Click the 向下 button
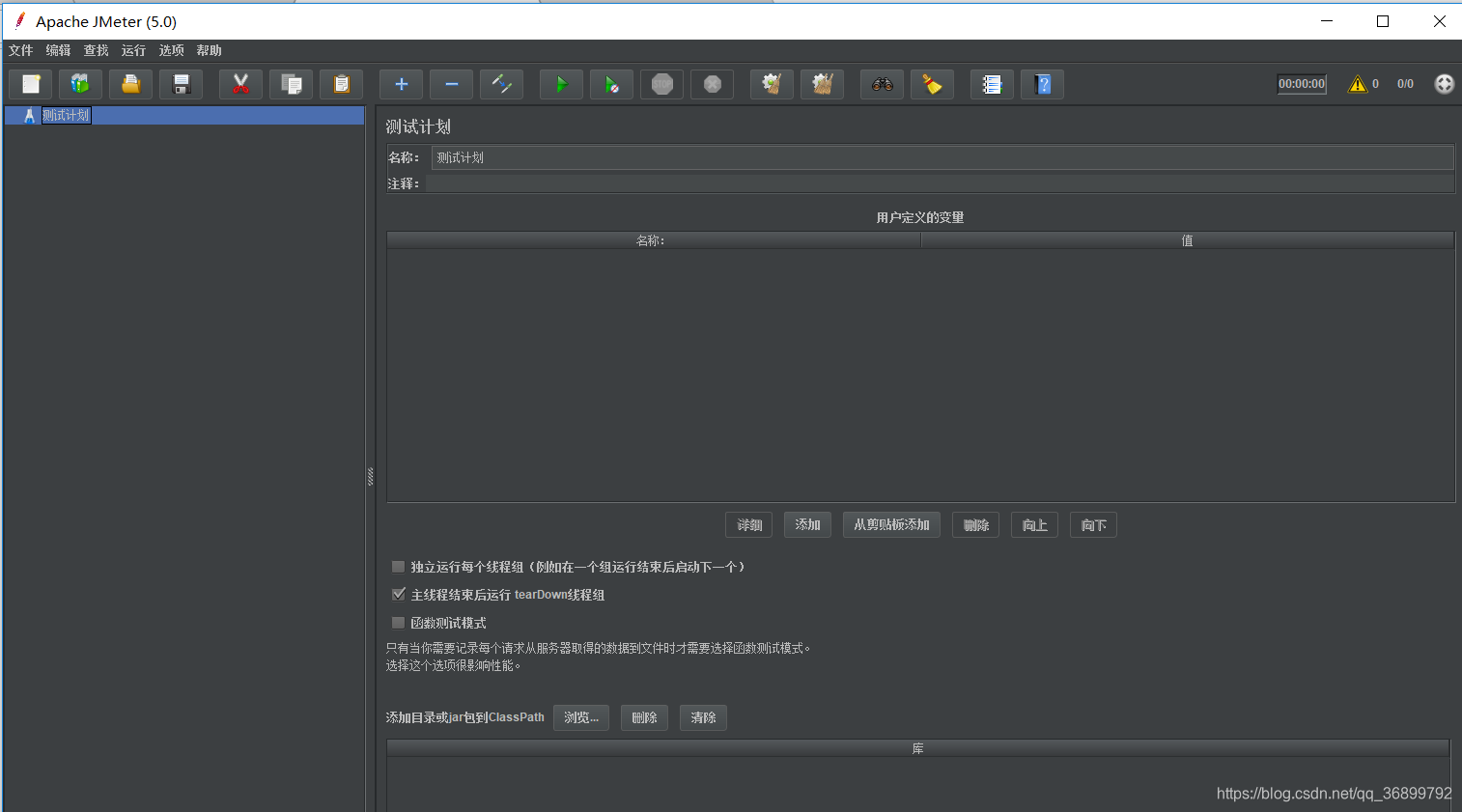Image resolution: width=1462 pixels, height=812 pixels. click(1093, 525)
